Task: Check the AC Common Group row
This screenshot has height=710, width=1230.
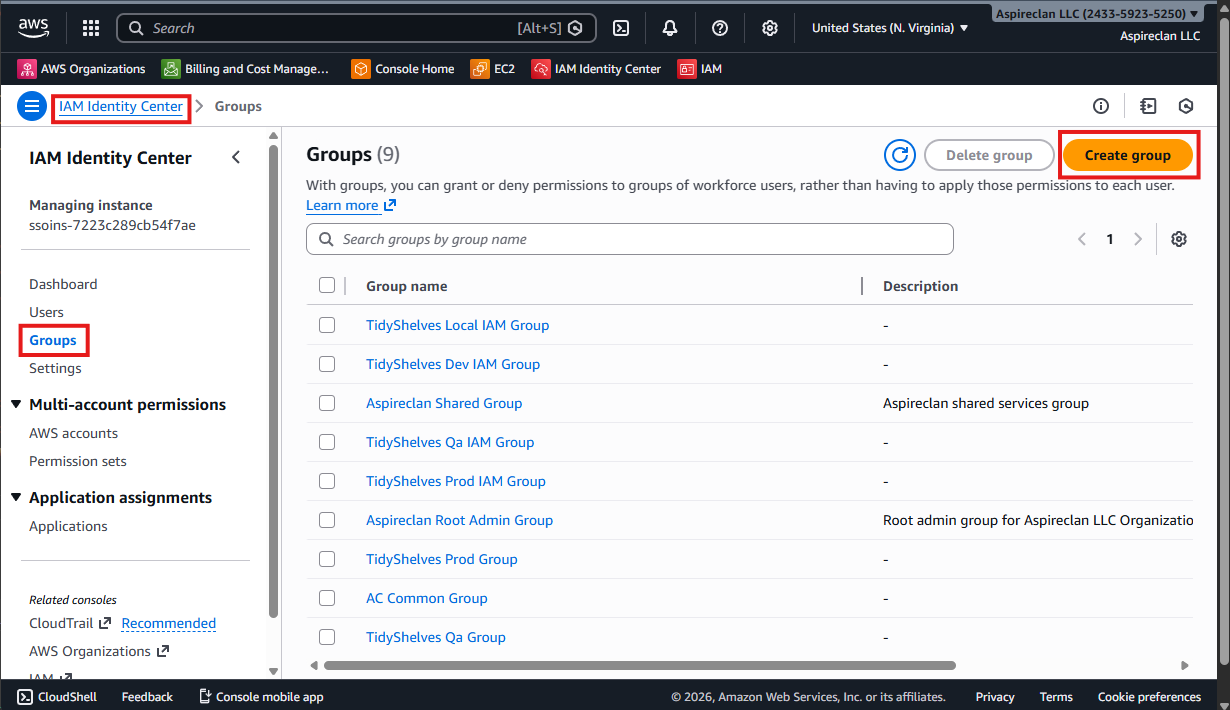Action: coord(327,598)
